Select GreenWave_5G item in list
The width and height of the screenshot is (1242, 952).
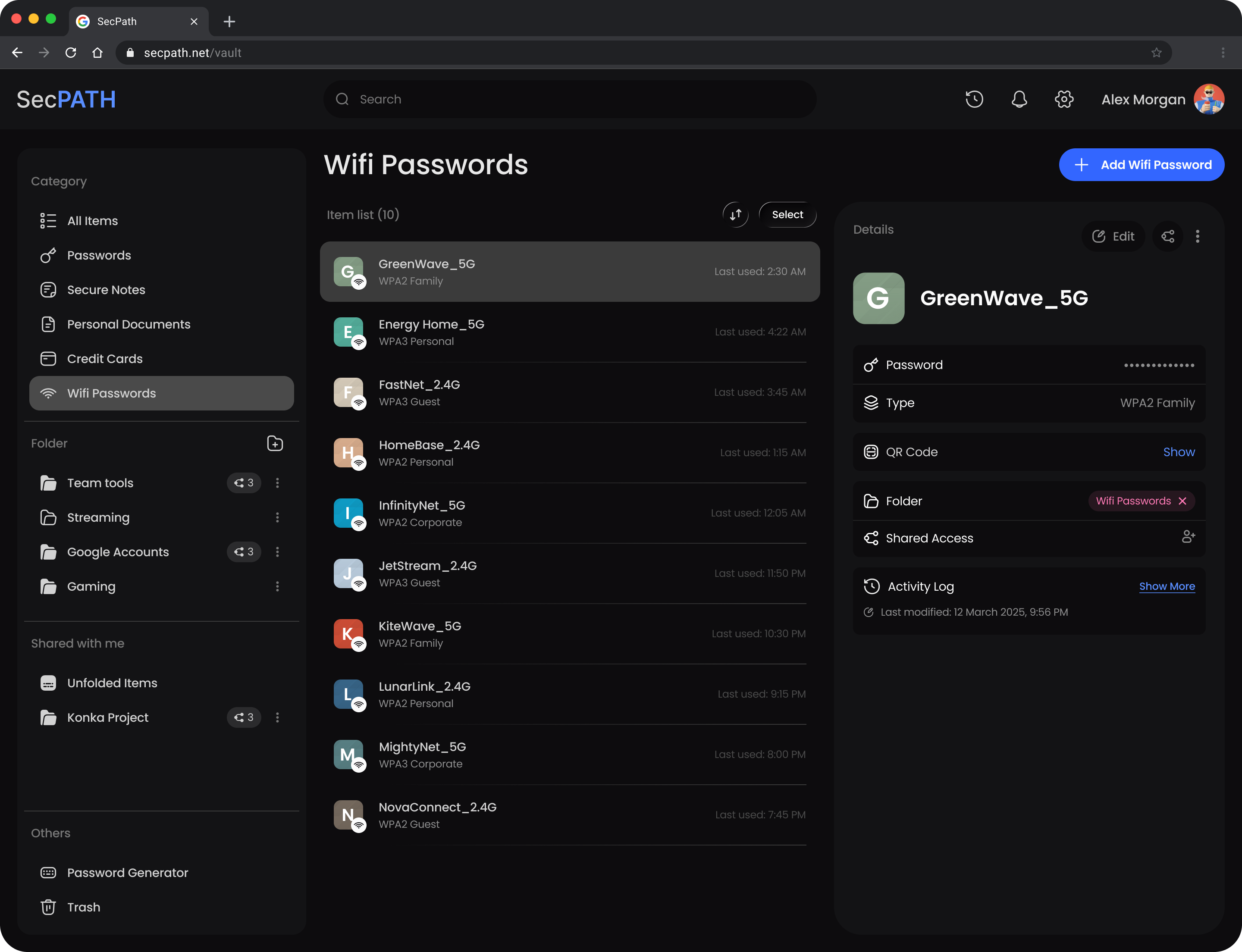pos(570,272)
